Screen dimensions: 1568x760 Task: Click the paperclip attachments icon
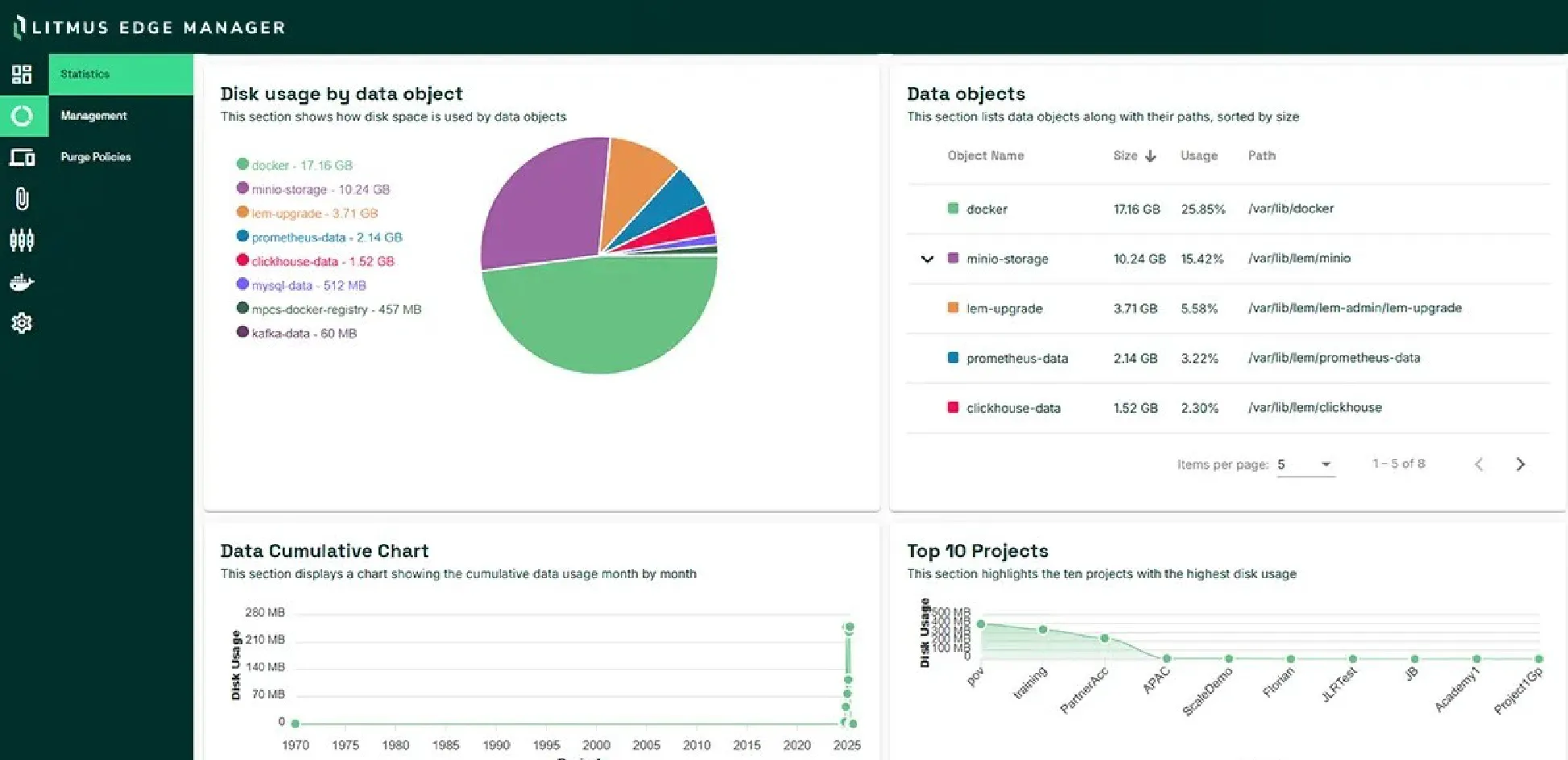[x=23, y=198]
